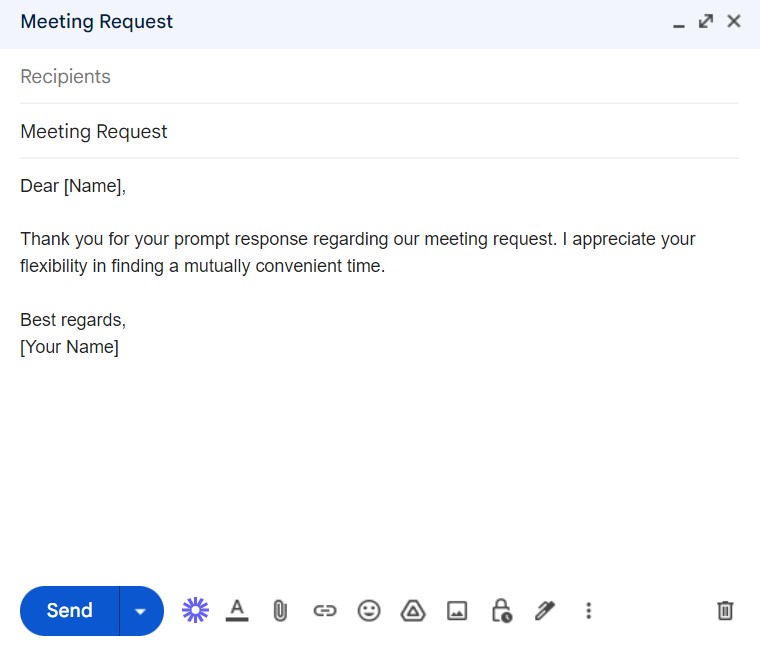Insert a photo using the image icon
The height and width of the screenshot is (650, 760).
coord(457,611)
